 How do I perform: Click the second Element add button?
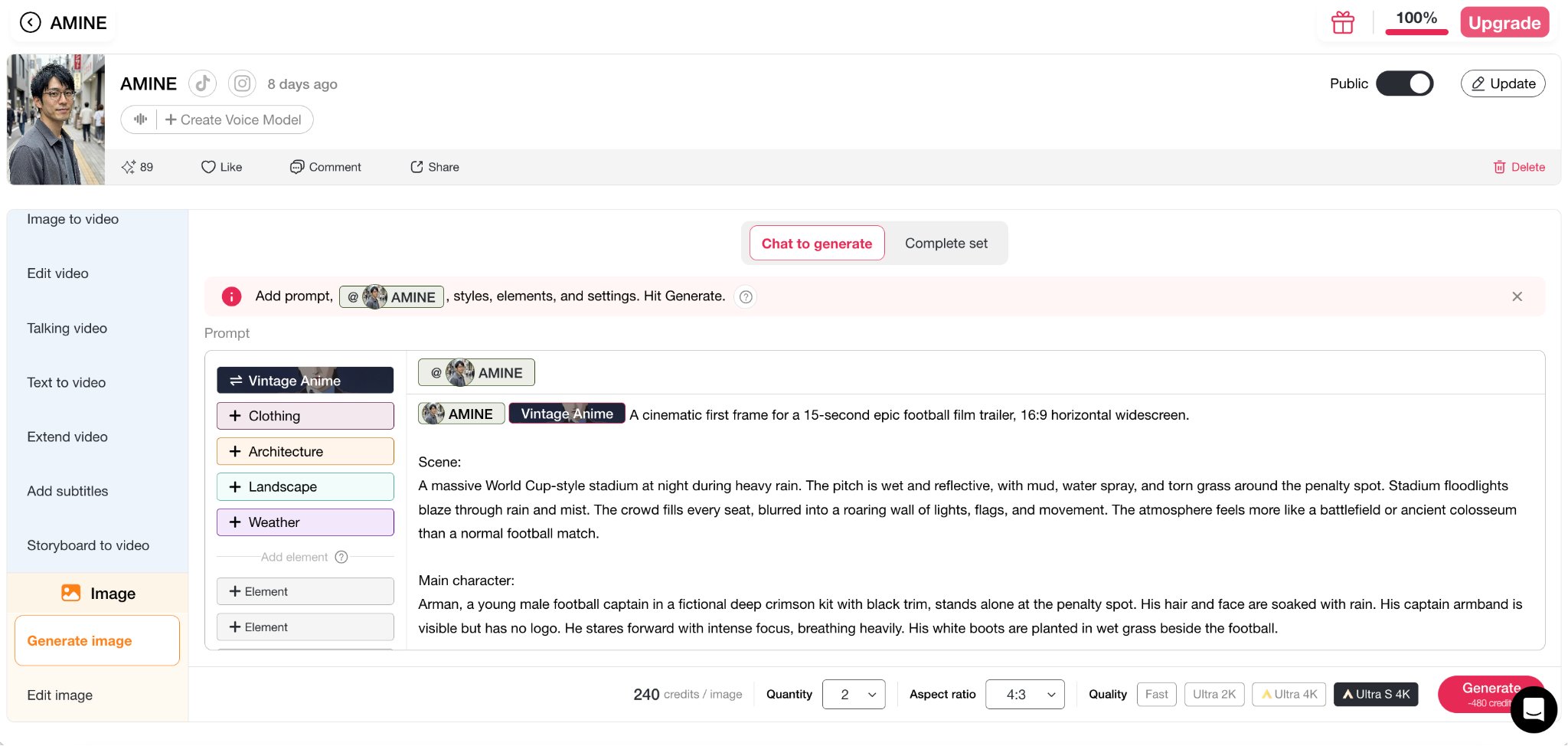tap(305, 627)
